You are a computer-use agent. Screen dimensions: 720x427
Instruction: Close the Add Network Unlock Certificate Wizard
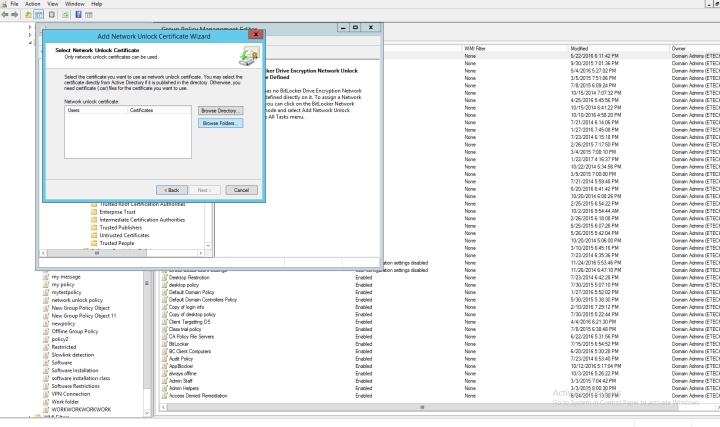[256, 34]
